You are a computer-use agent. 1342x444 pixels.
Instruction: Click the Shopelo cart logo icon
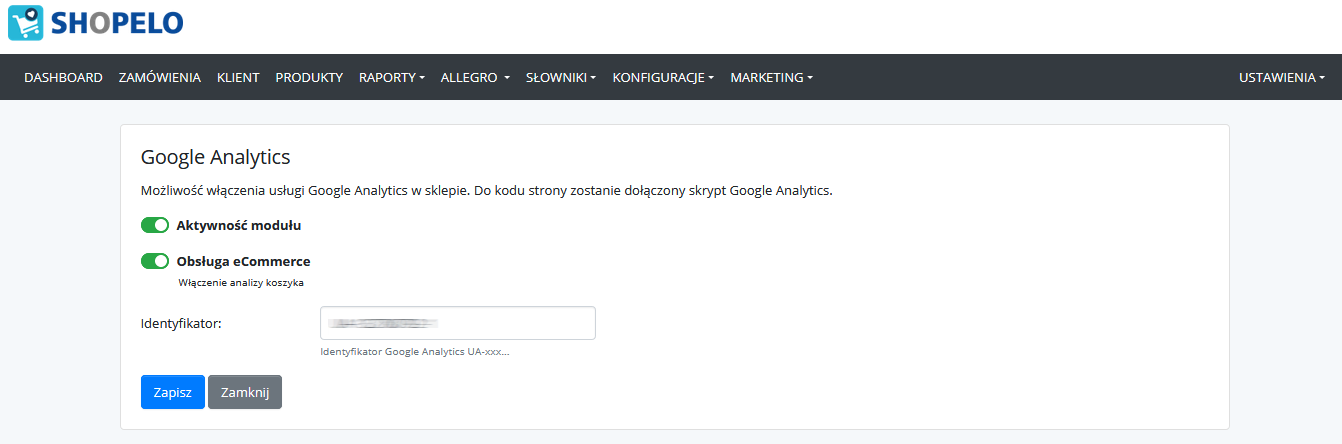(x=27, y=23)
